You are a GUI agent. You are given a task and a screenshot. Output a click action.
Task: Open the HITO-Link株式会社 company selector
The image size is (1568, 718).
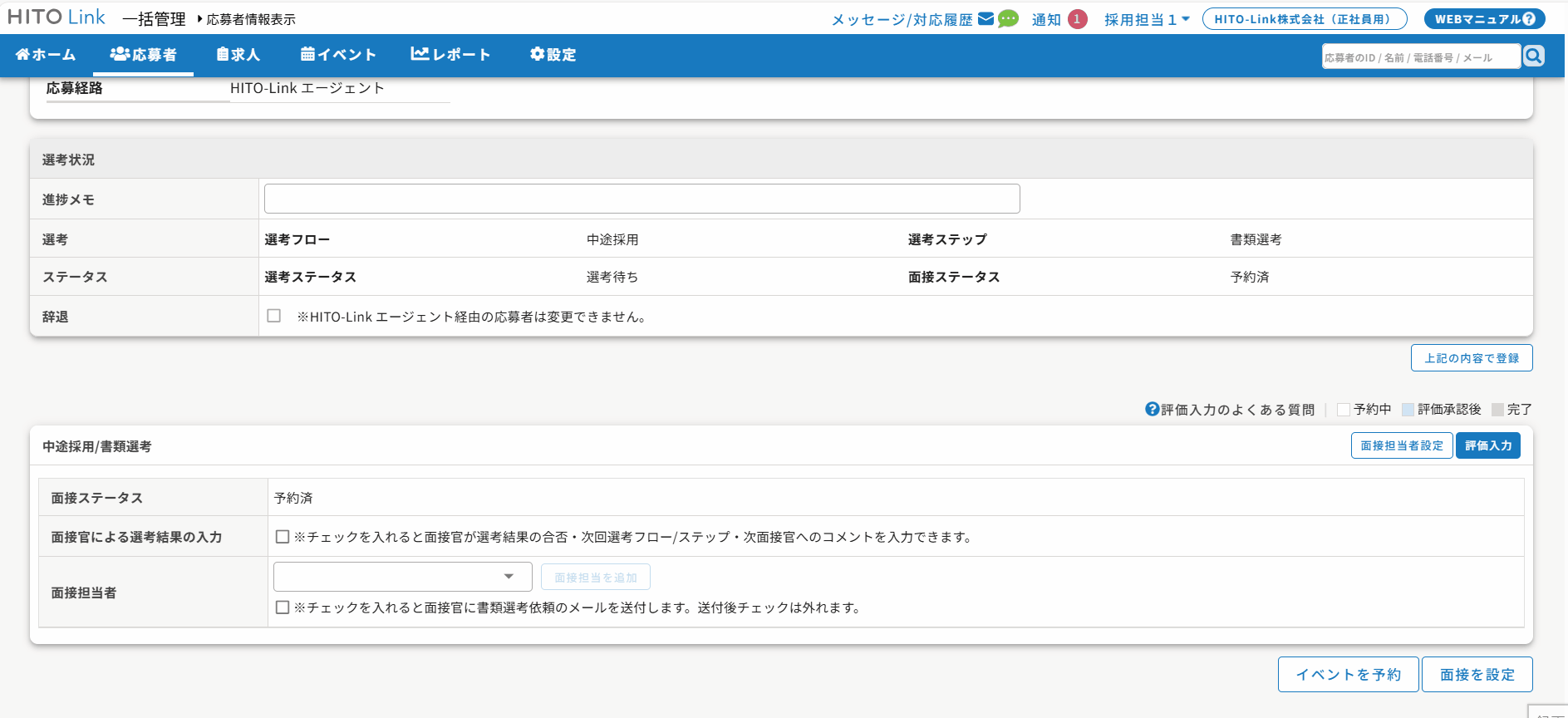[x=1304, y=19]
